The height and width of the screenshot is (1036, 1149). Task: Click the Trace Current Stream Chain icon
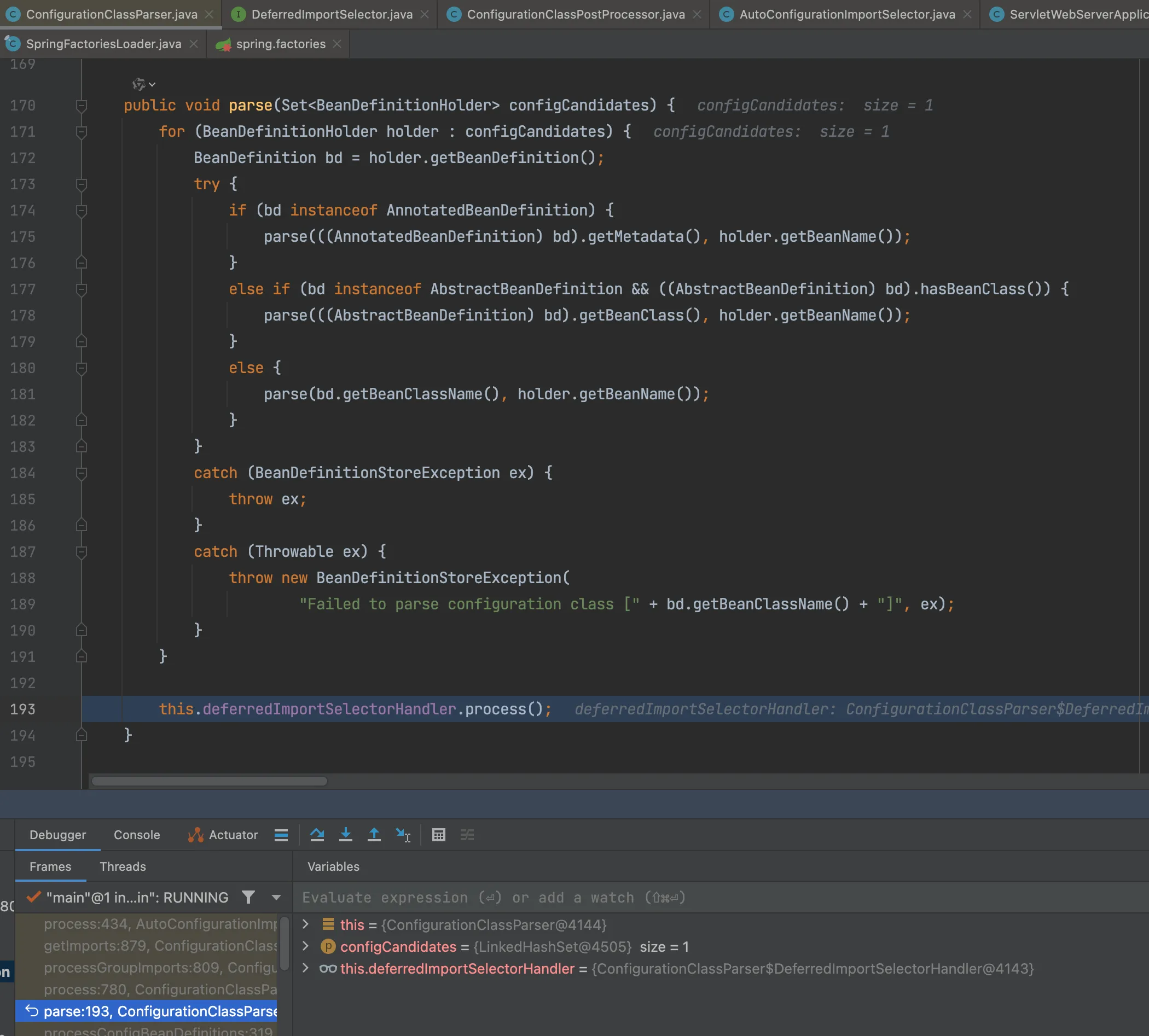[467, 835]
